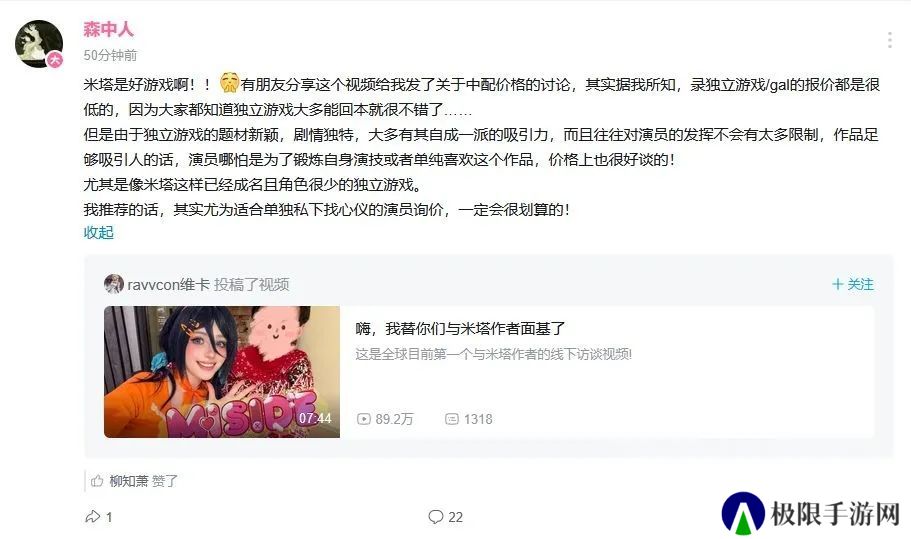
Task: Click the 森中人 profile avatar
Action: 39,44
